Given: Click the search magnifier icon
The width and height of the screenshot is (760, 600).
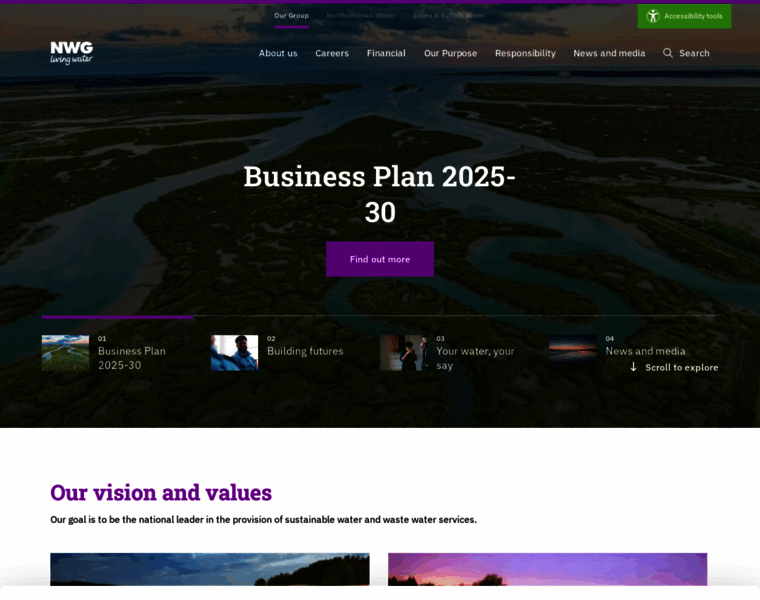Looking at the screenshot, I should pyautogui.click(x=667, y=53).
